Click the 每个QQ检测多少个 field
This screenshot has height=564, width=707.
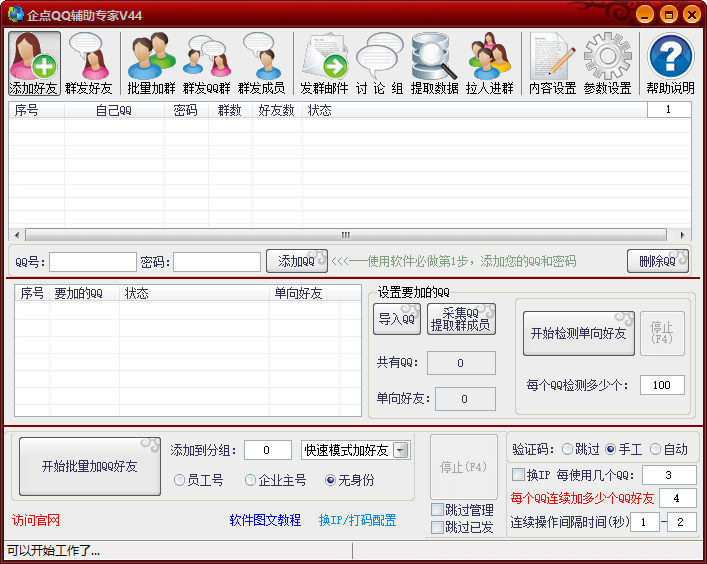pos(662,385)
